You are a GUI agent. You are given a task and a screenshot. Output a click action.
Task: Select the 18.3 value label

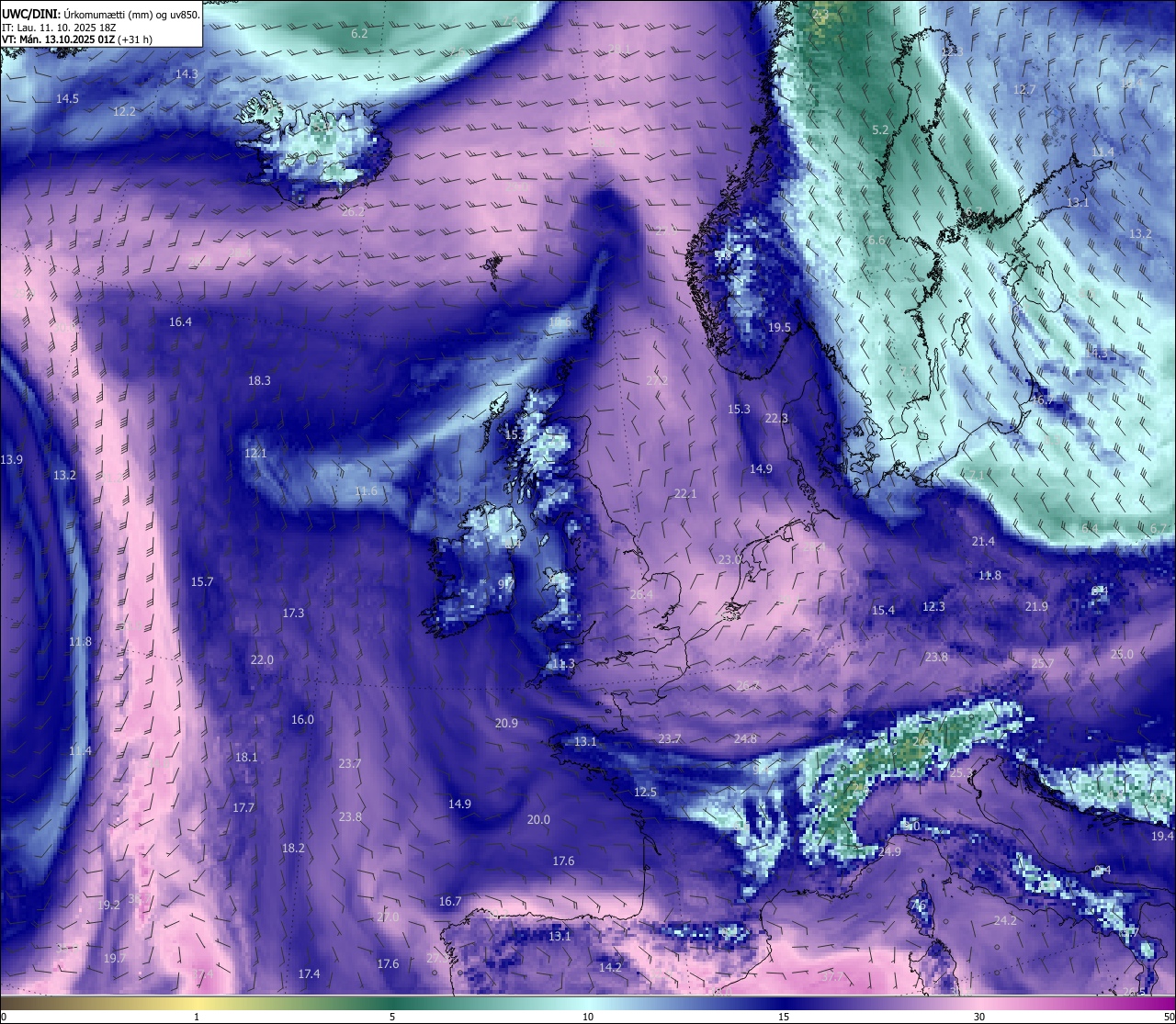pyautogui.click(x=259, y=380)
